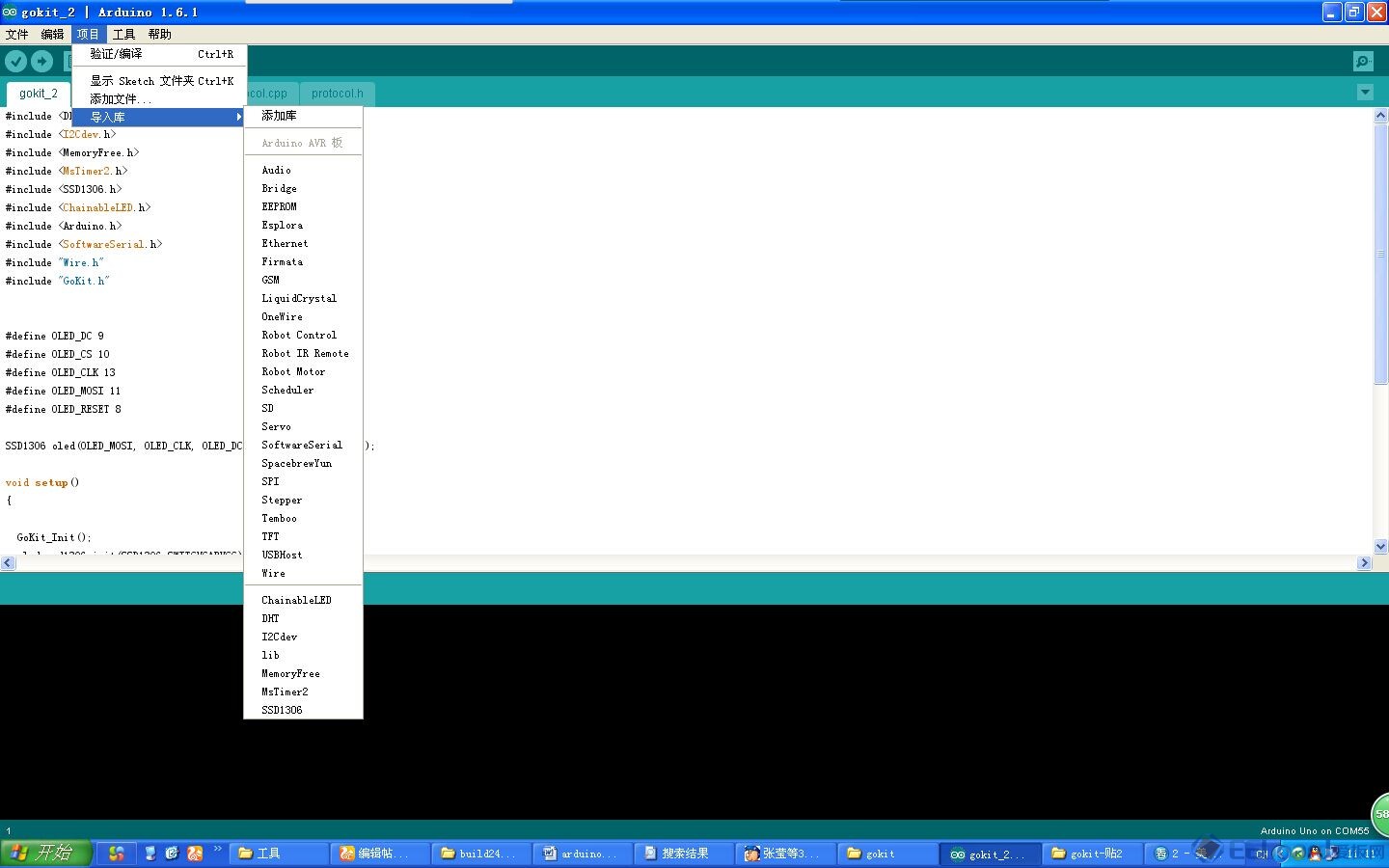Import the Robot Motor library
Image resolution: width=1389 pixels, height=868 pixels.
(303, 371)
